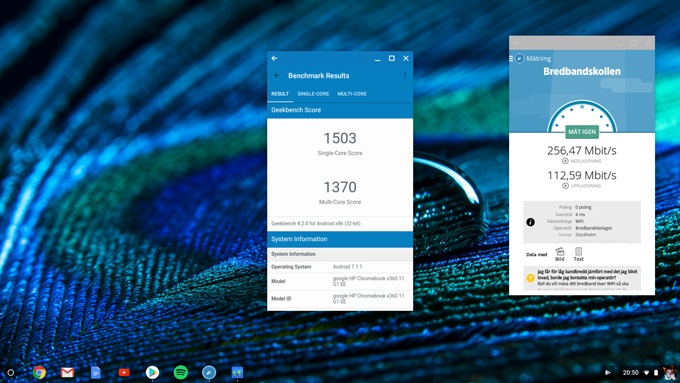
Task: Launch Google Chrome from the shelf
Action: (39, 372)
